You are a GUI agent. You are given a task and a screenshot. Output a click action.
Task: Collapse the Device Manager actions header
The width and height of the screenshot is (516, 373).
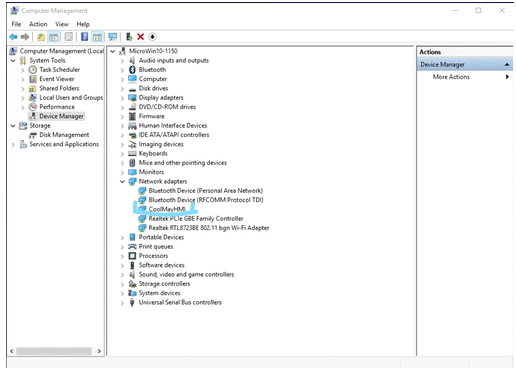[507, 64]
